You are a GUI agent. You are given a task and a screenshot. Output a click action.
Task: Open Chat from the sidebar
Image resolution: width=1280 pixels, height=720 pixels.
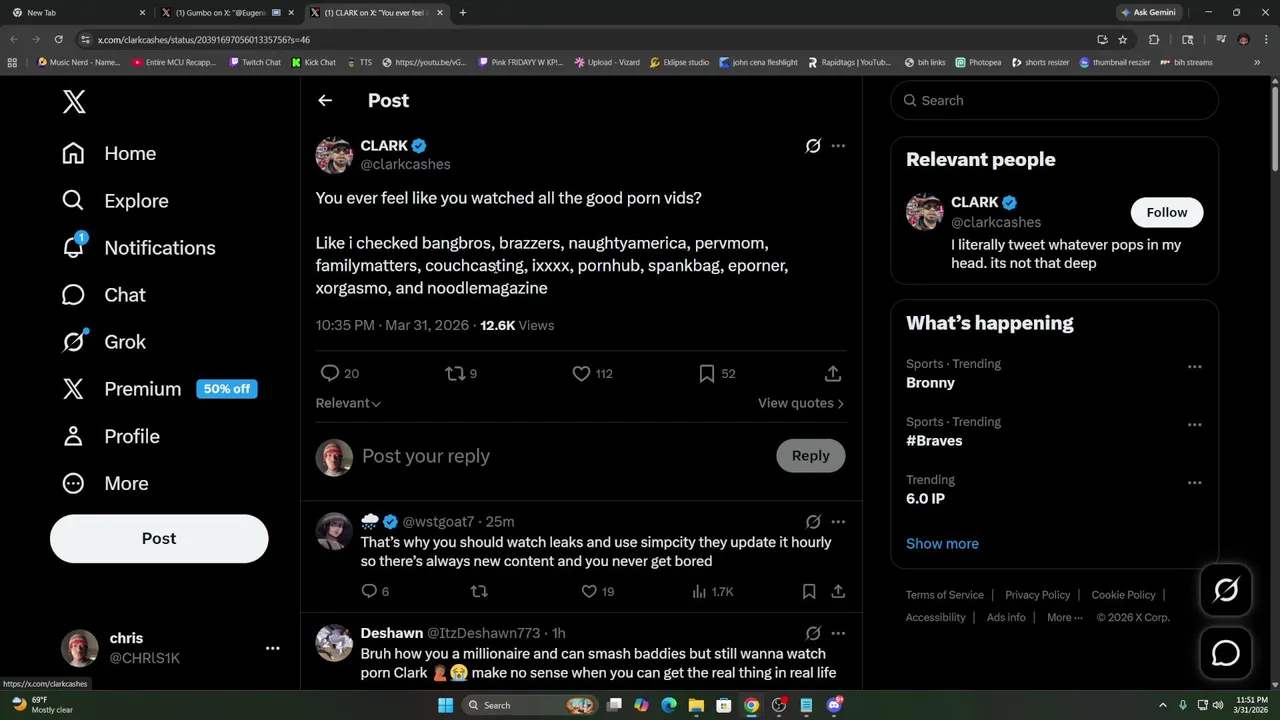103,295
